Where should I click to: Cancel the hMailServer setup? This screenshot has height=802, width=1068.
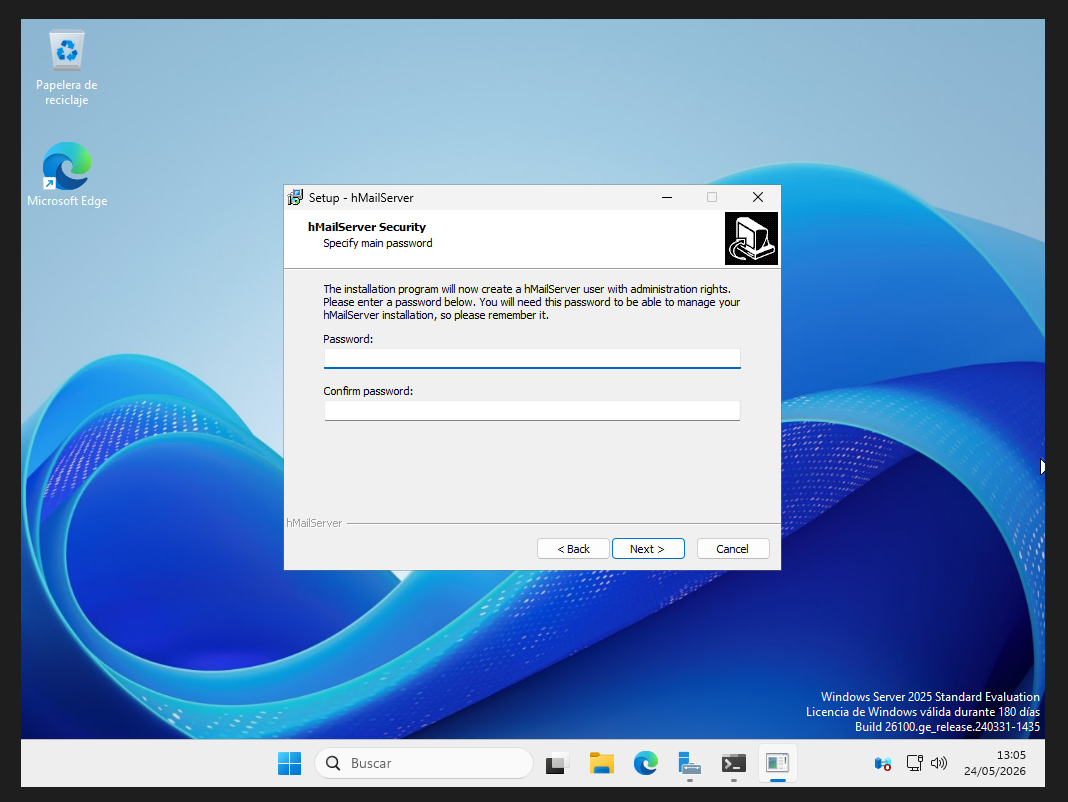point(733,549)
